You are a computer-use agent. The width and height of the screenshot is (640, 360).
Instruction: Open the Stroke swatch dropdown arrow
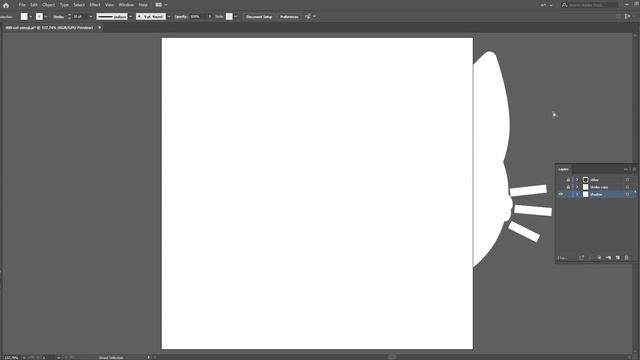click(46, 17)
